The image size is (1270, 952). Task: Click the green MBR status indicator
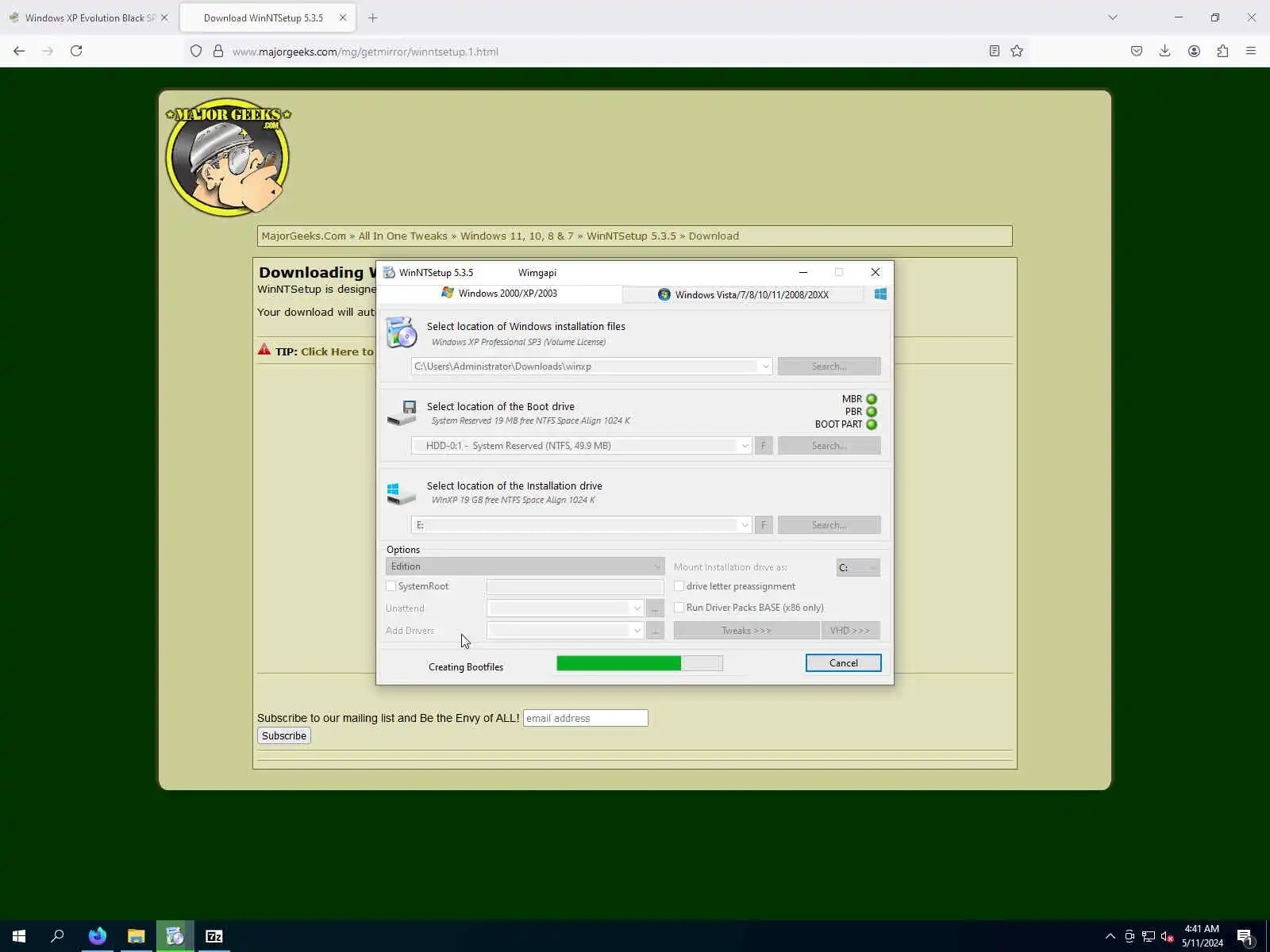coord(872,399)
